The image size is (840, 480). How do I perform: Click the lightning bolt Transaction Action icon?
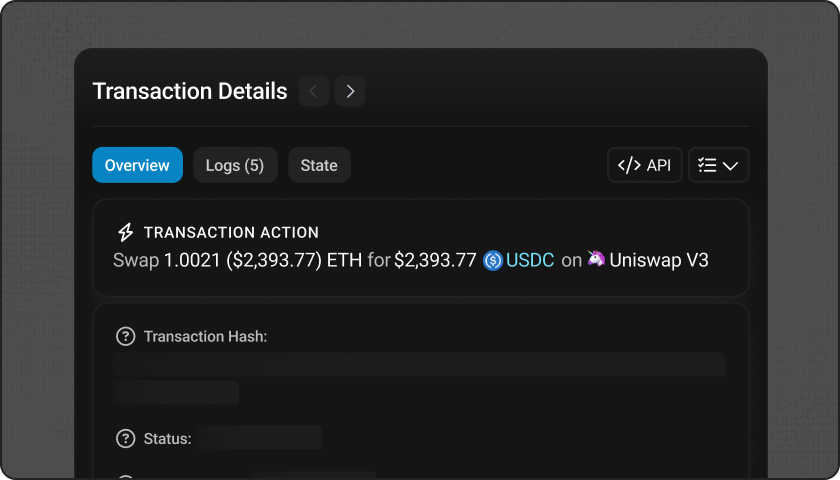(x=125, y=232)
